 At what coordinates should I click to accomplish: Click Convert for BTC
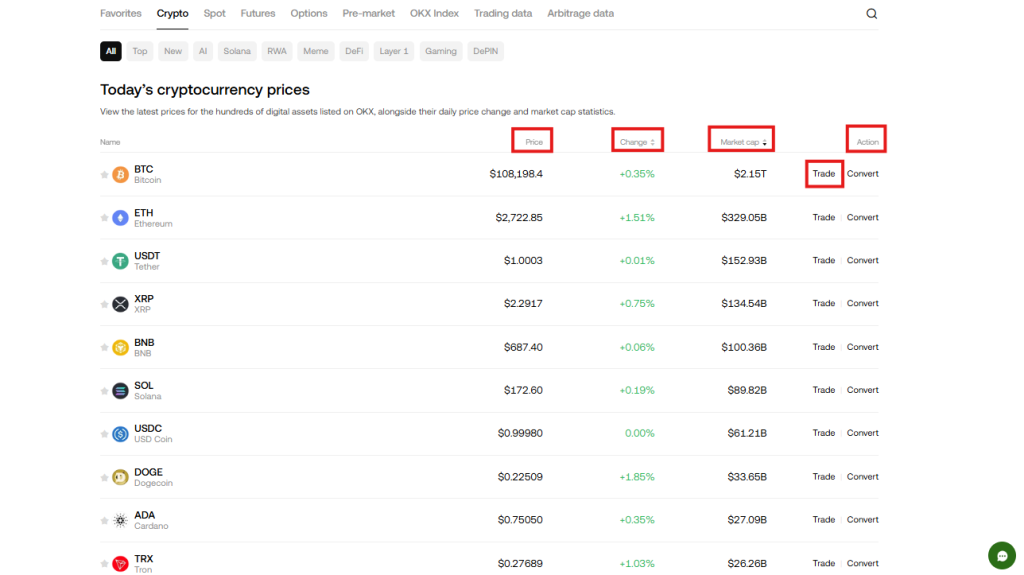[863, 174]
